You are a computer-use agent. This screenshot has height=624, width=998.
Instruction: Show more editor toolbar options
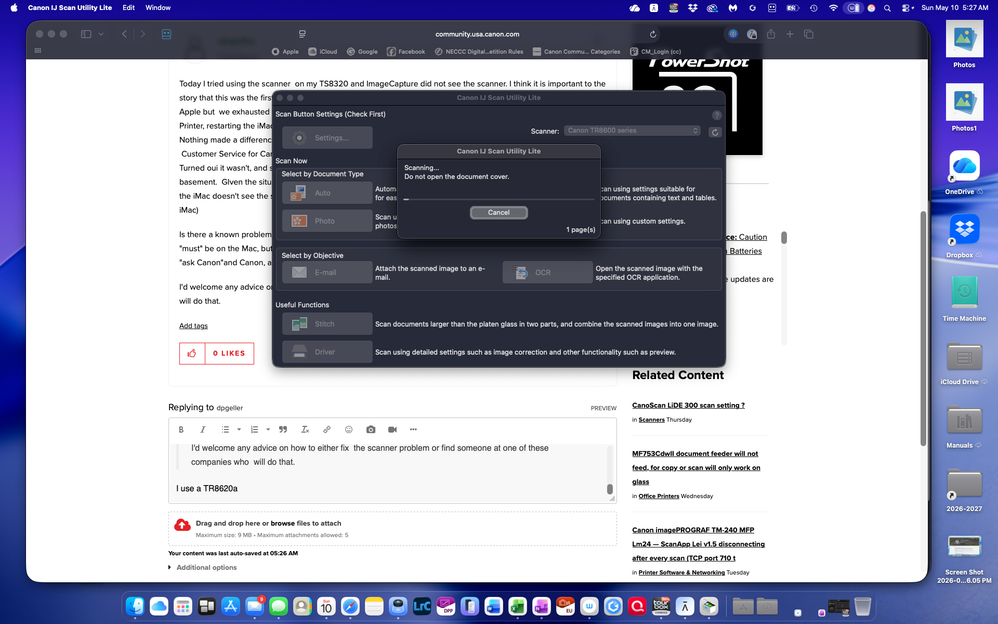413,430
